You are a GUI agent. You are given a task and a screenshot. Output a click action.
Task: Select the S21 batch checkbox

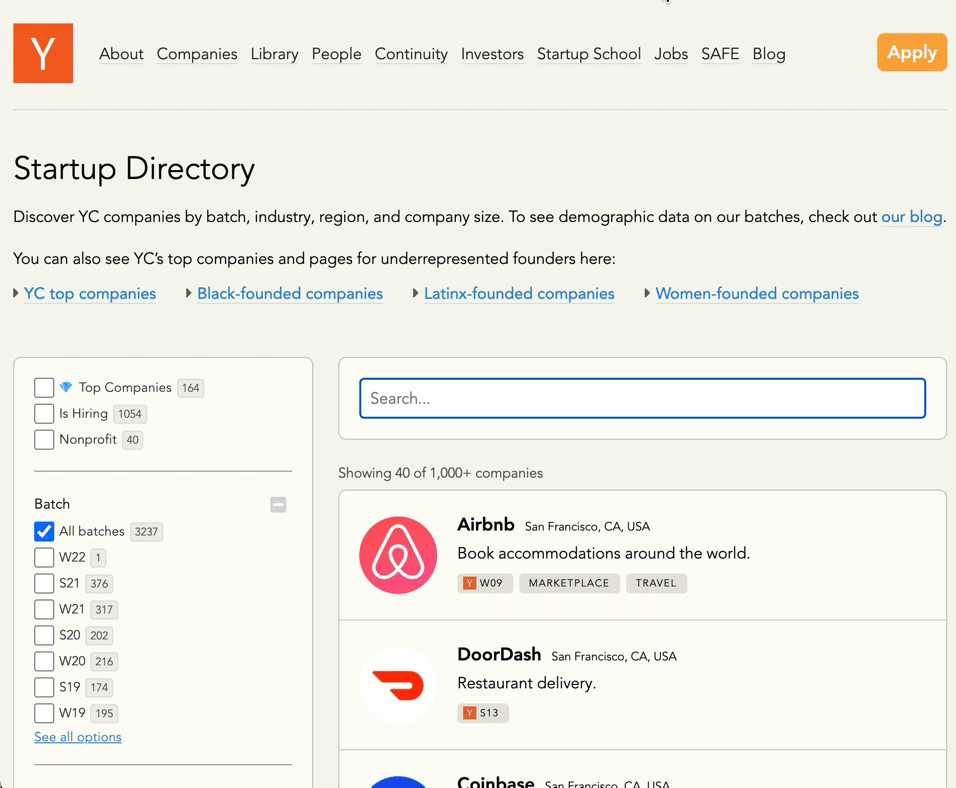click(x=44, y=583)
